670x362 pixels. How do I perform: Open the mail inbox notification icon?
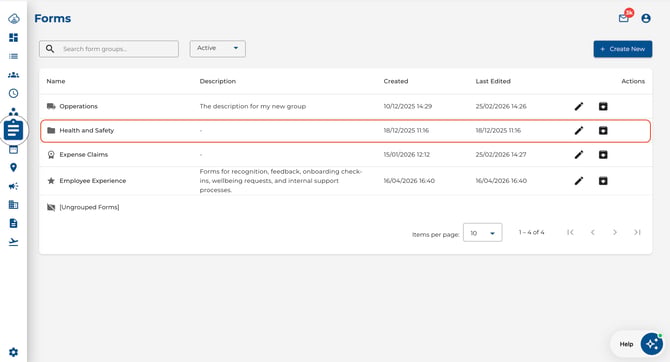623,18
